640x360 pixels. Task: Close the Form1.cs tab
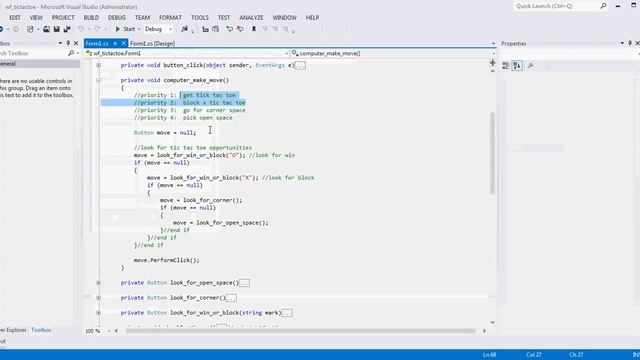123,43
